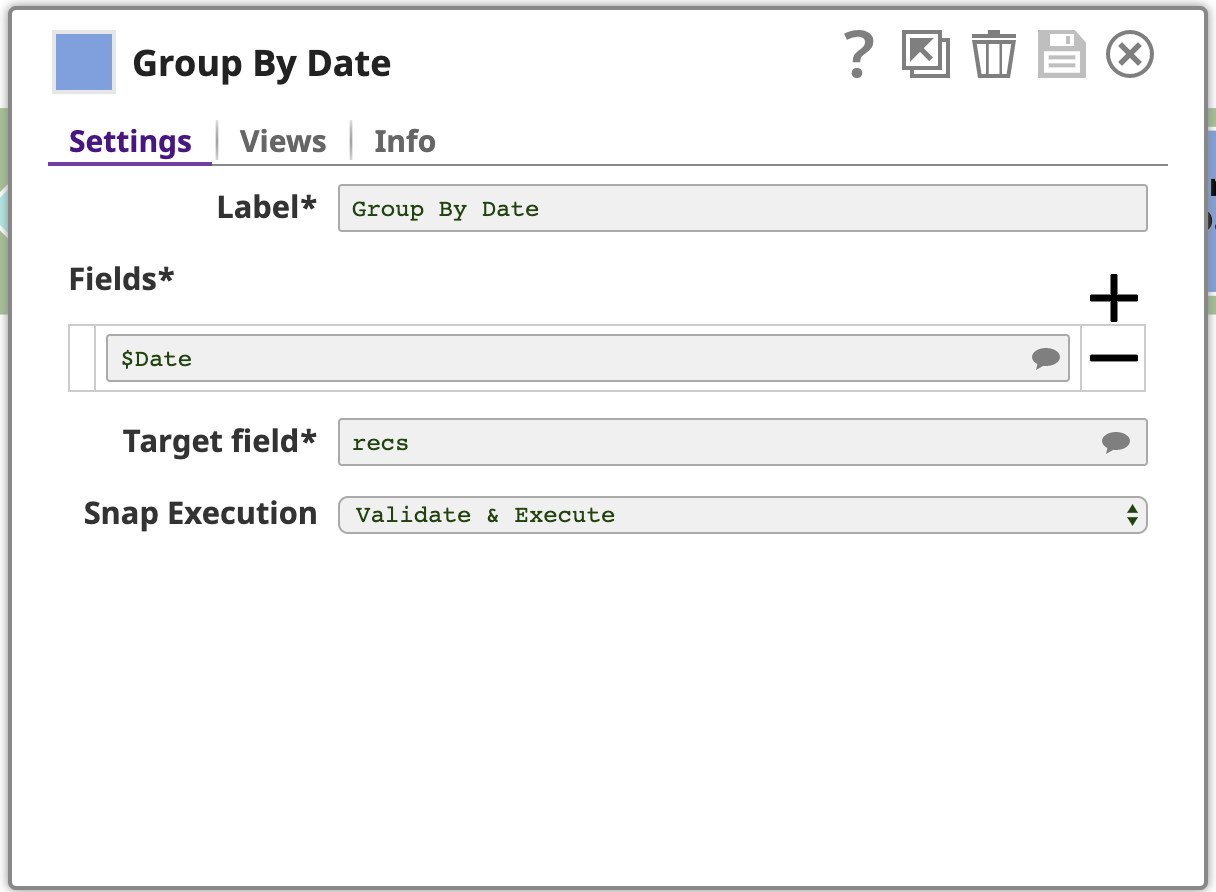Click the Snap Execution dropdown arrows
The height and width of the screenshot is (892, 1216).
coord(1132,515)
